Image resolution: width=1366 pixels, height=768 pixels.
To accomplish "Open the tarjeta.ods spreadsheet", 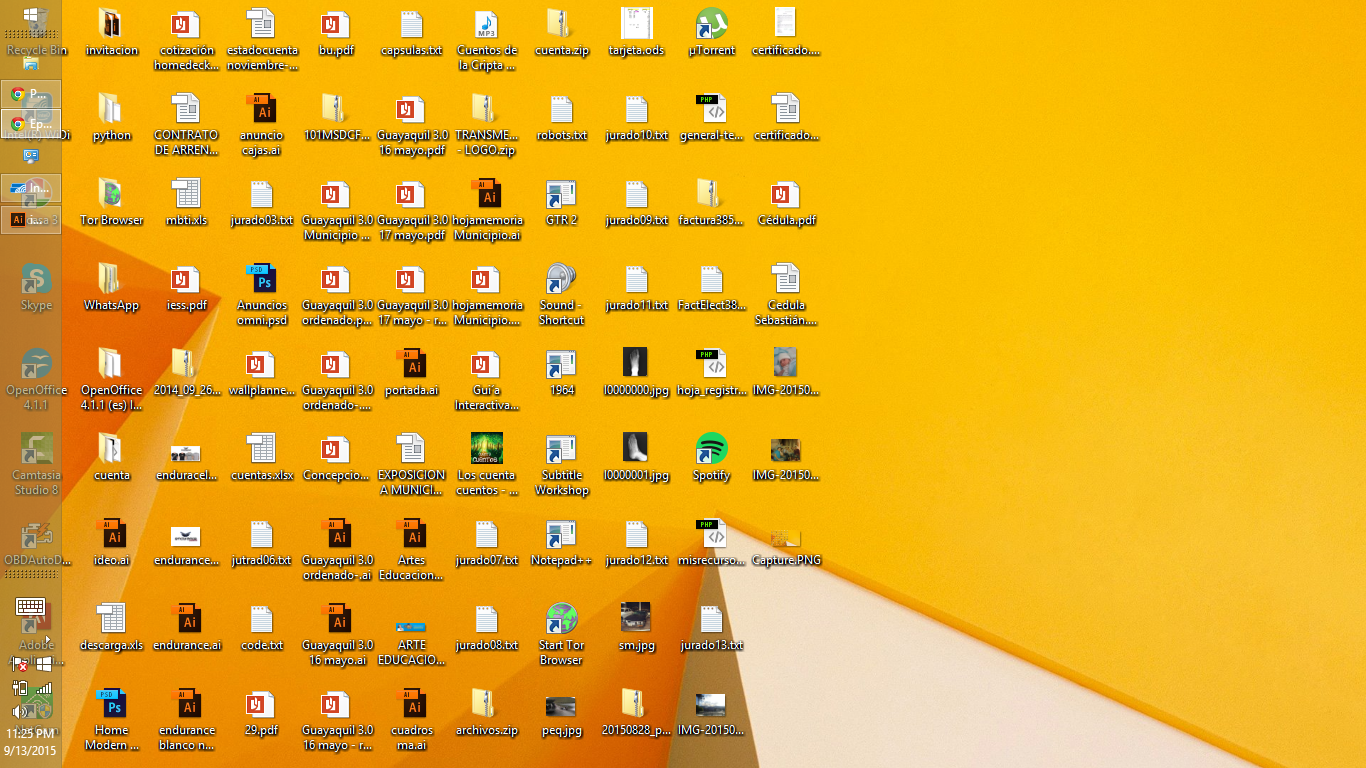I will point(637,31).
